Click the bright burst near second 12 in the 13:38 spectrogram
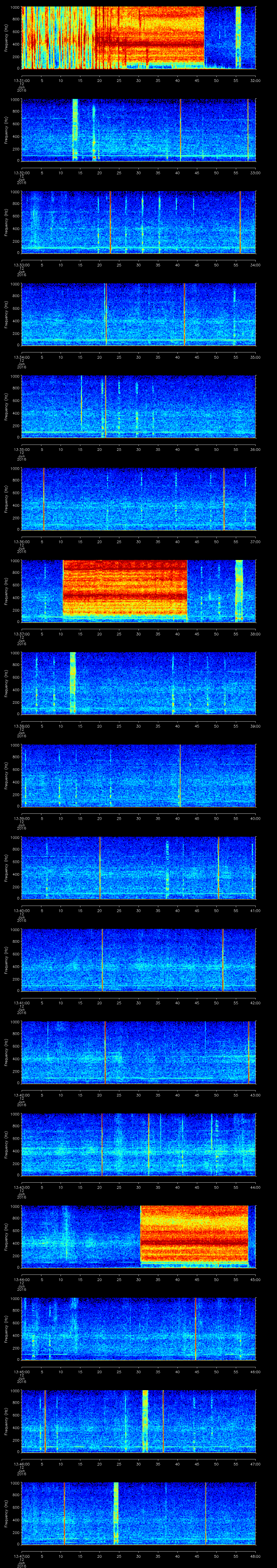Screen dimensions: 277x1568 [73, 683]
